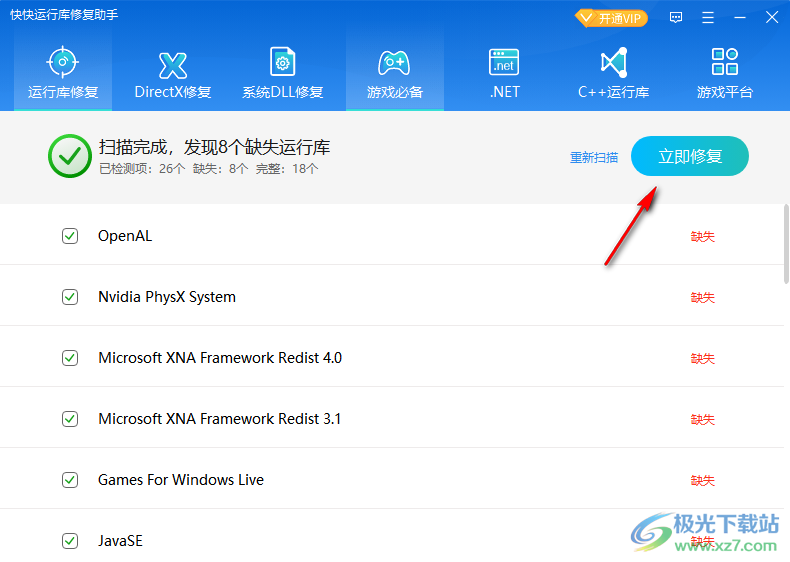Click the 扫描完成 result heading
This screenshot has height=562, width=790.
pos(214,147)
